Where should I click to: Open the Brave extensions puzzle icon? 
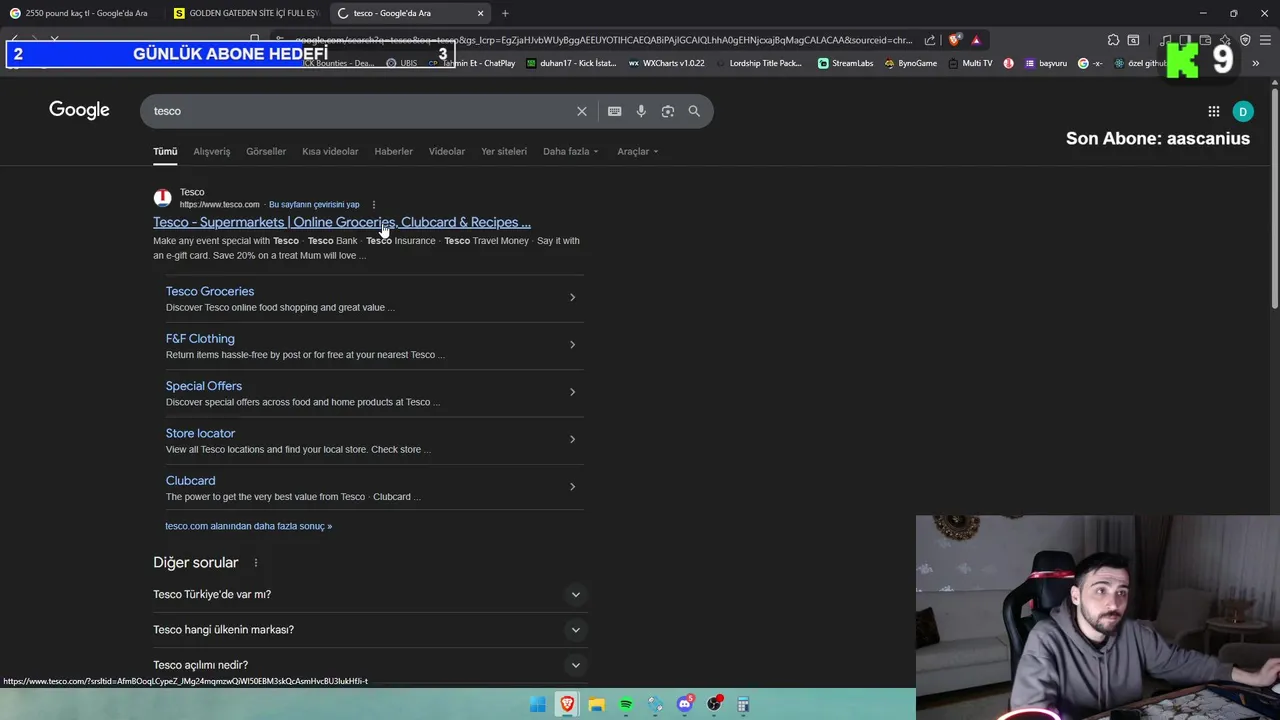point(1113,40)
